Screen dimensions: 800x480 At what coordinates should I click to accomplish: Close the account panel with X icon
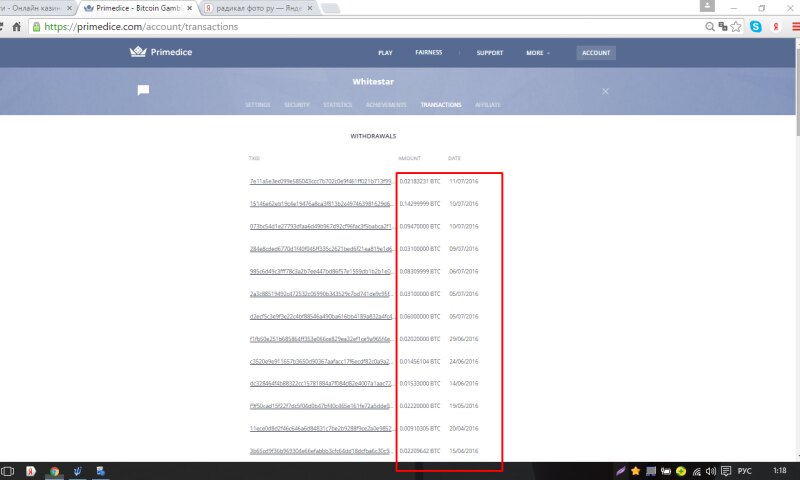605,91
